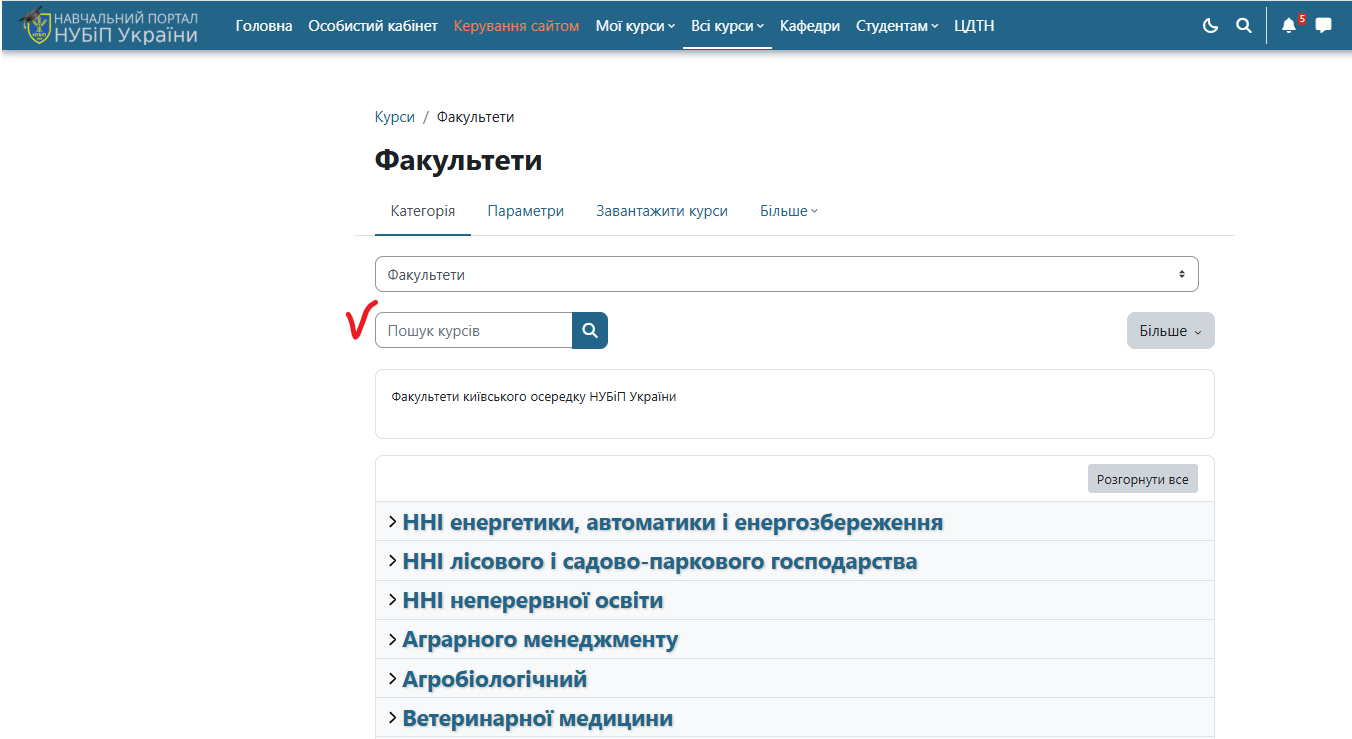The height and width of the screenshot is (739, 1352).
Task: Open the Студентам navigation menu
Action: (897, 26)
